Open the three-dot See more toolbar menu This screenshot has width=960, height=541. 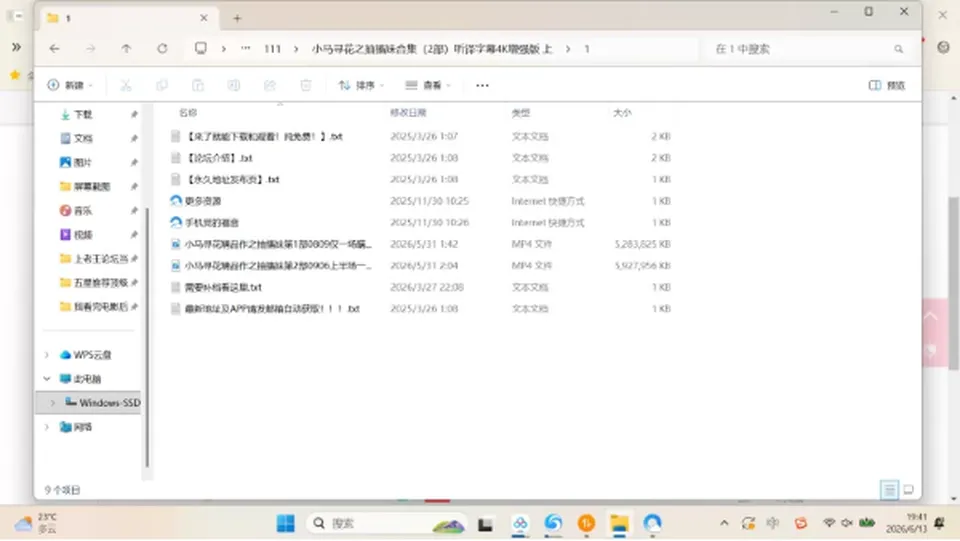[x=482, y=85]
